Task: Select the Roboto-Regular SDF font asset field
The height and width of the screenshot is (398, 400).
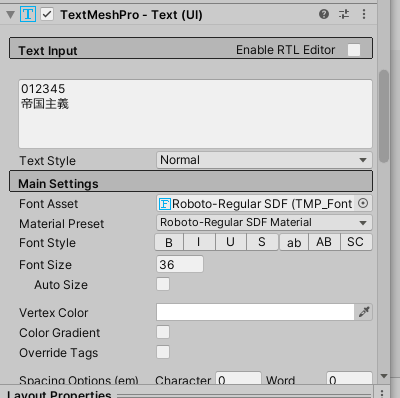Action: [255, 203]
